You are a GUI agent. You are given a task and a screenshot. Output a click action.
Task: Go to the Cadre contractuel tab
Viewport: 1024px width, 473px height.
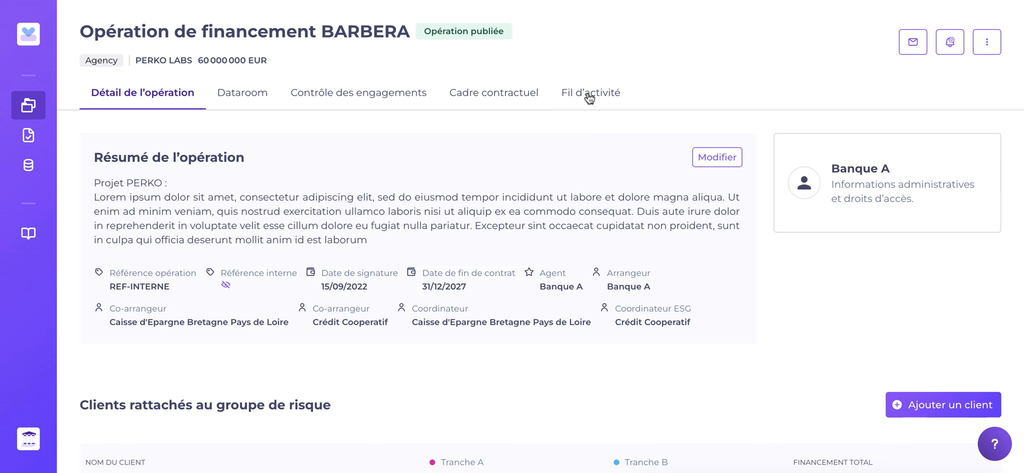click(x=494, y=93)
